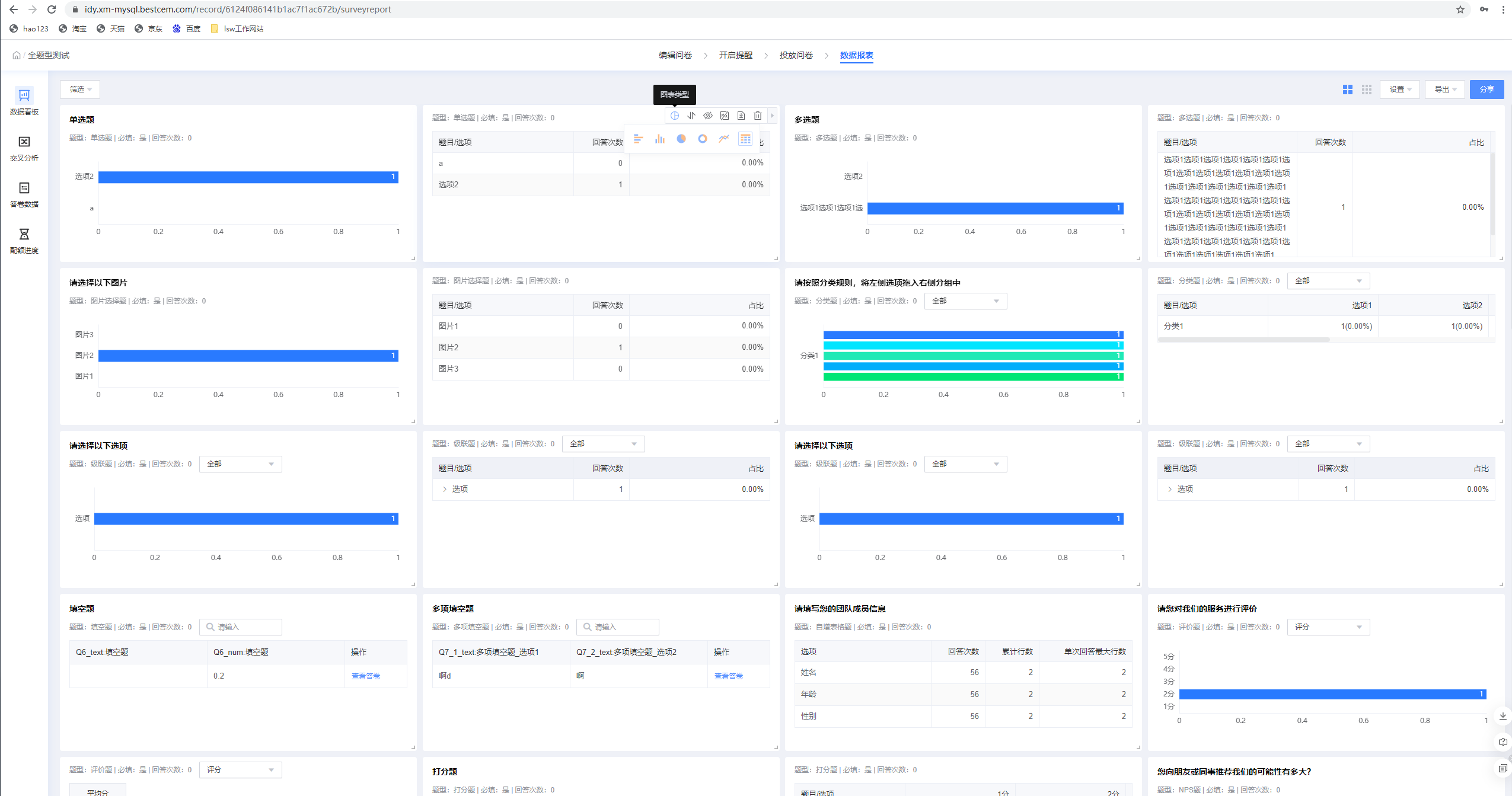Click scrollbar of 多选题 table
1512x796 pixels.
1492,193
